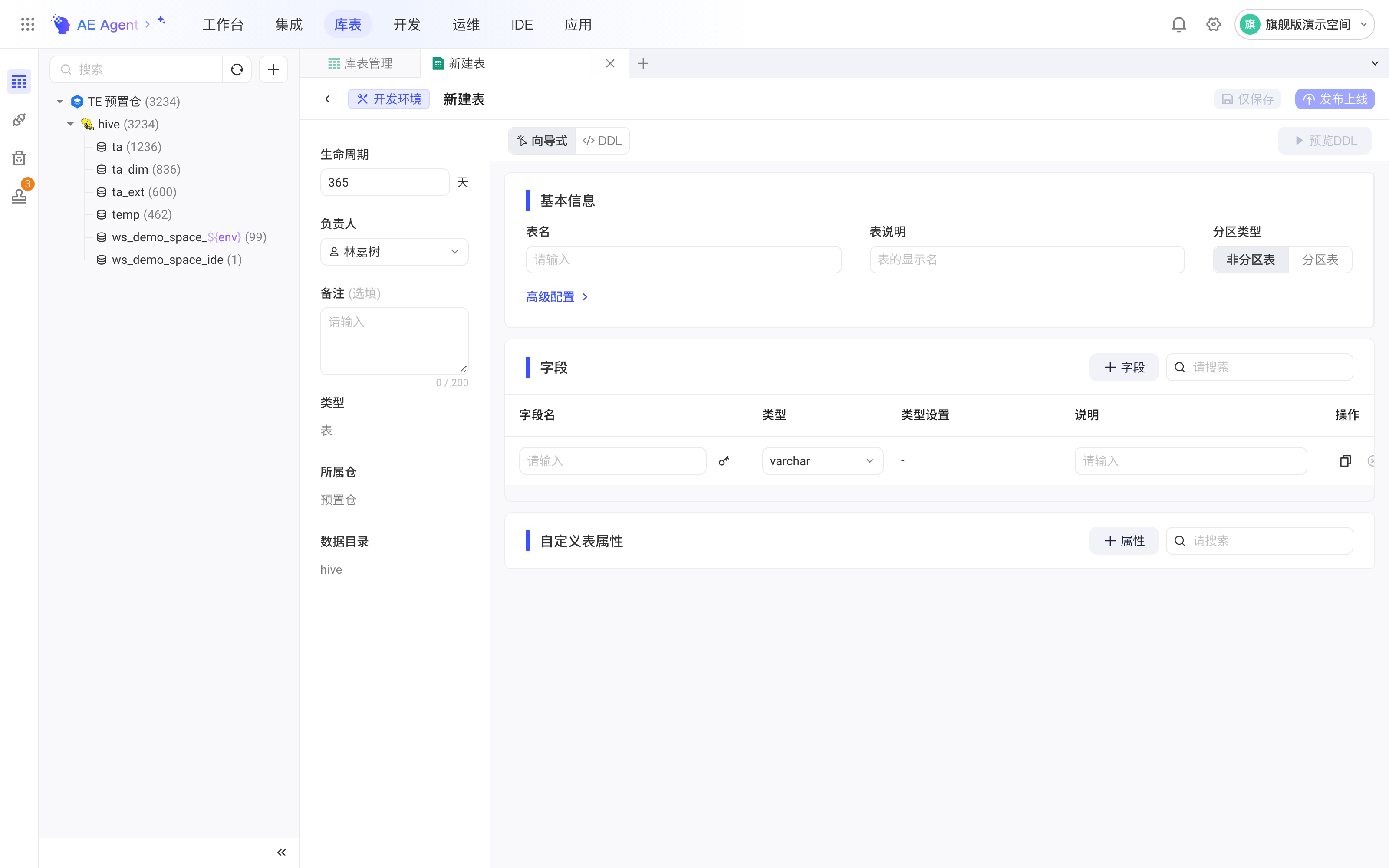This screenshot has width=1389, height=868.
Task: Click the 仅保存 button
Action: click(1247, 99)
